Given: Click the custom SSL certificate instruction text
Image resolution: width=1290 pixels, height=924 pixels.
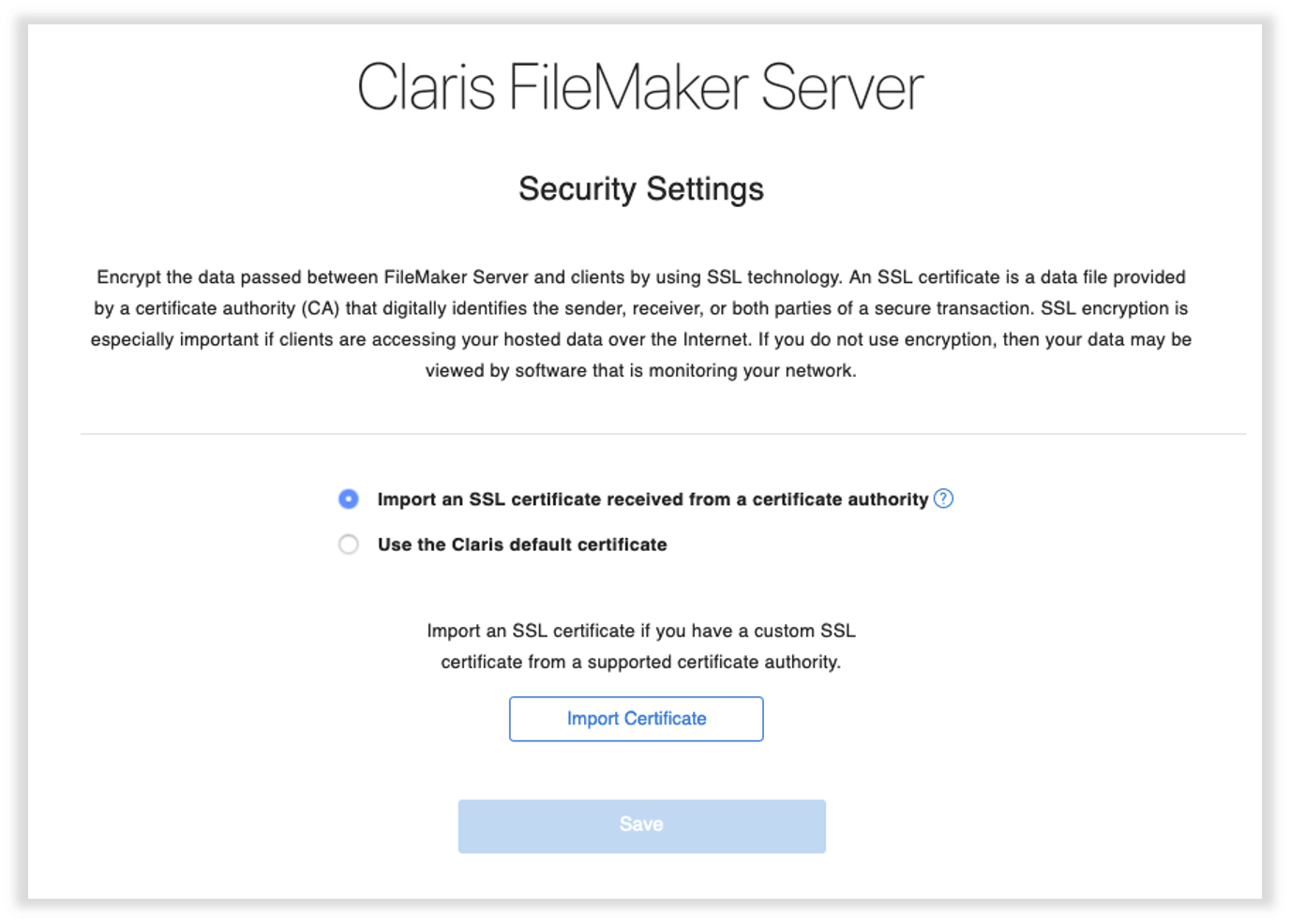Looking at the screenshot, I should click(x=641, y=646).
